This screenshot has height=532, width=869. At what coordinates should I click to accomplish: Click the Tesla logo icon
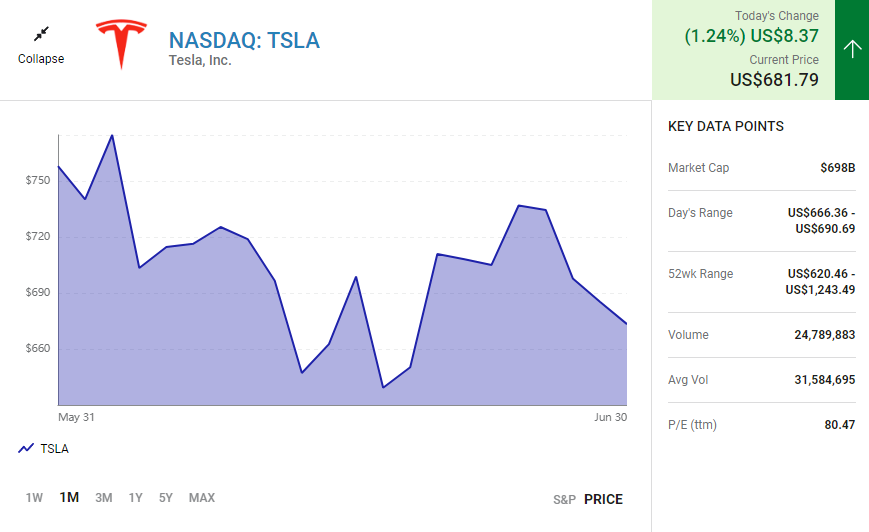pyautogui.click(x=121, y=44)
